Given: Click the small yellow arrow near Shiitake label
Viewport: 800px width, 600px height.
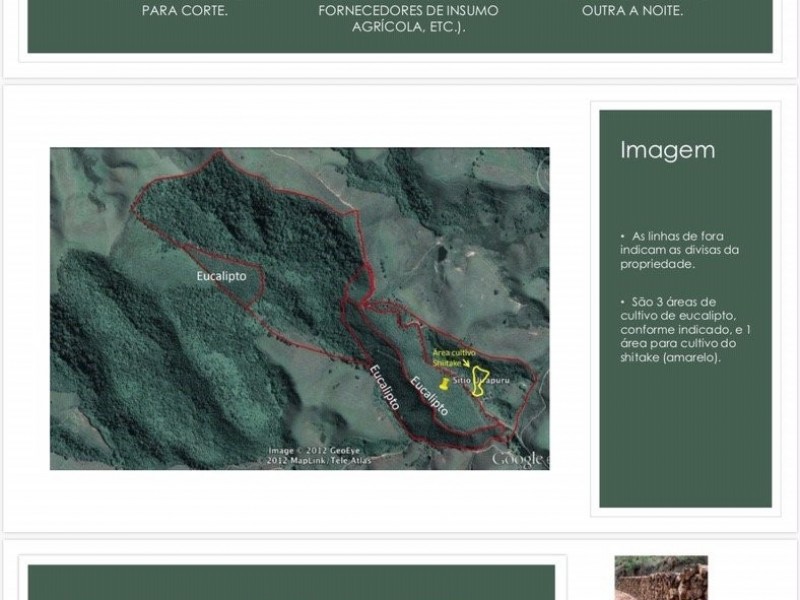Looking at the screenshot, I should pos(466,364).
